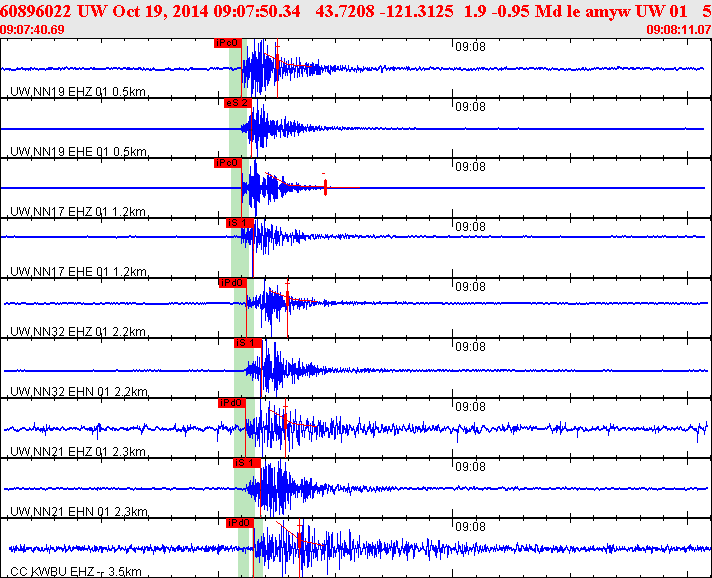This screenshot has width=712, height=578.
Task: Click the iS 1 pick flag on NN32 EHN trace
Action: tap(247, 343)
